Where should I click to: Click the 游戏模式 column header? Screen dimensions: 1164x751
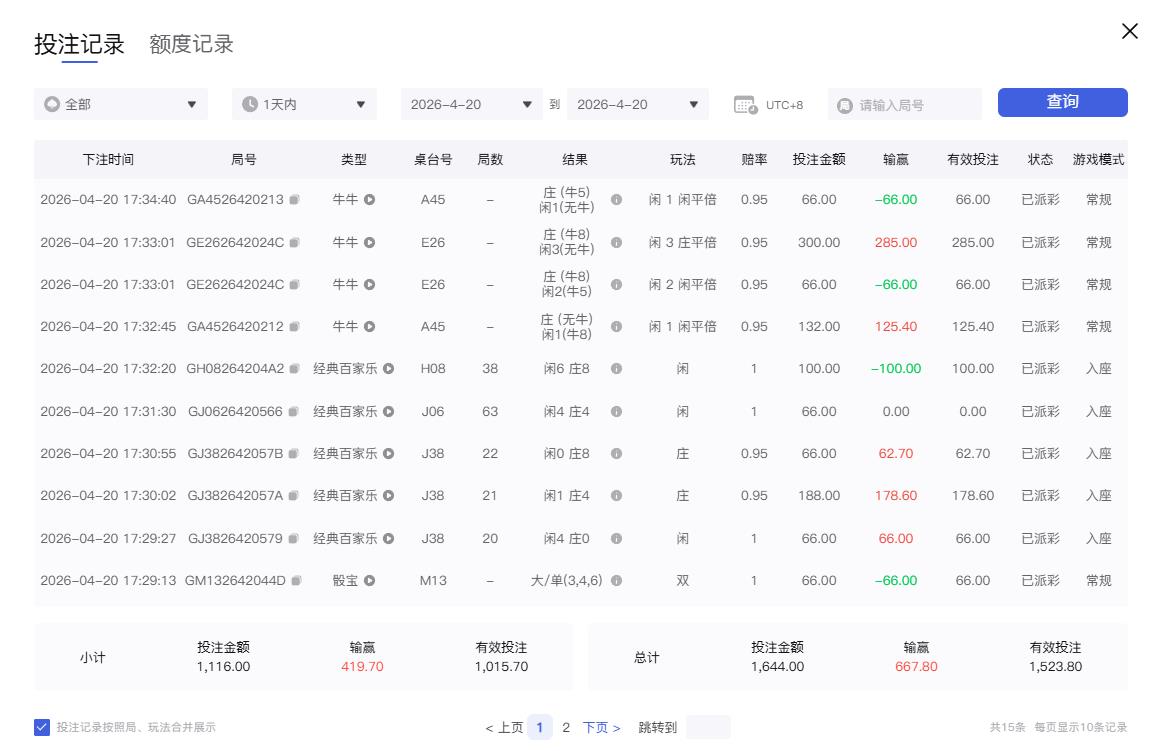[1099, 160]
